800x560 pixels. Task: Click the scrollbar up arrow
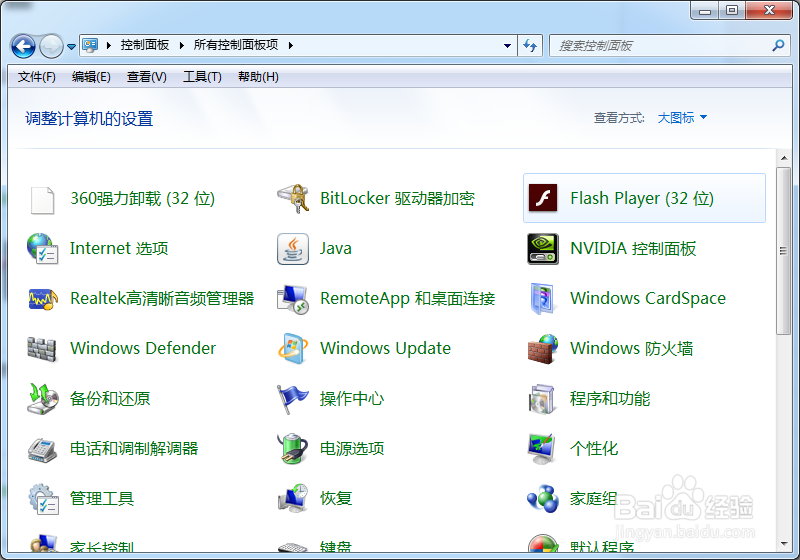pos(784,158)
